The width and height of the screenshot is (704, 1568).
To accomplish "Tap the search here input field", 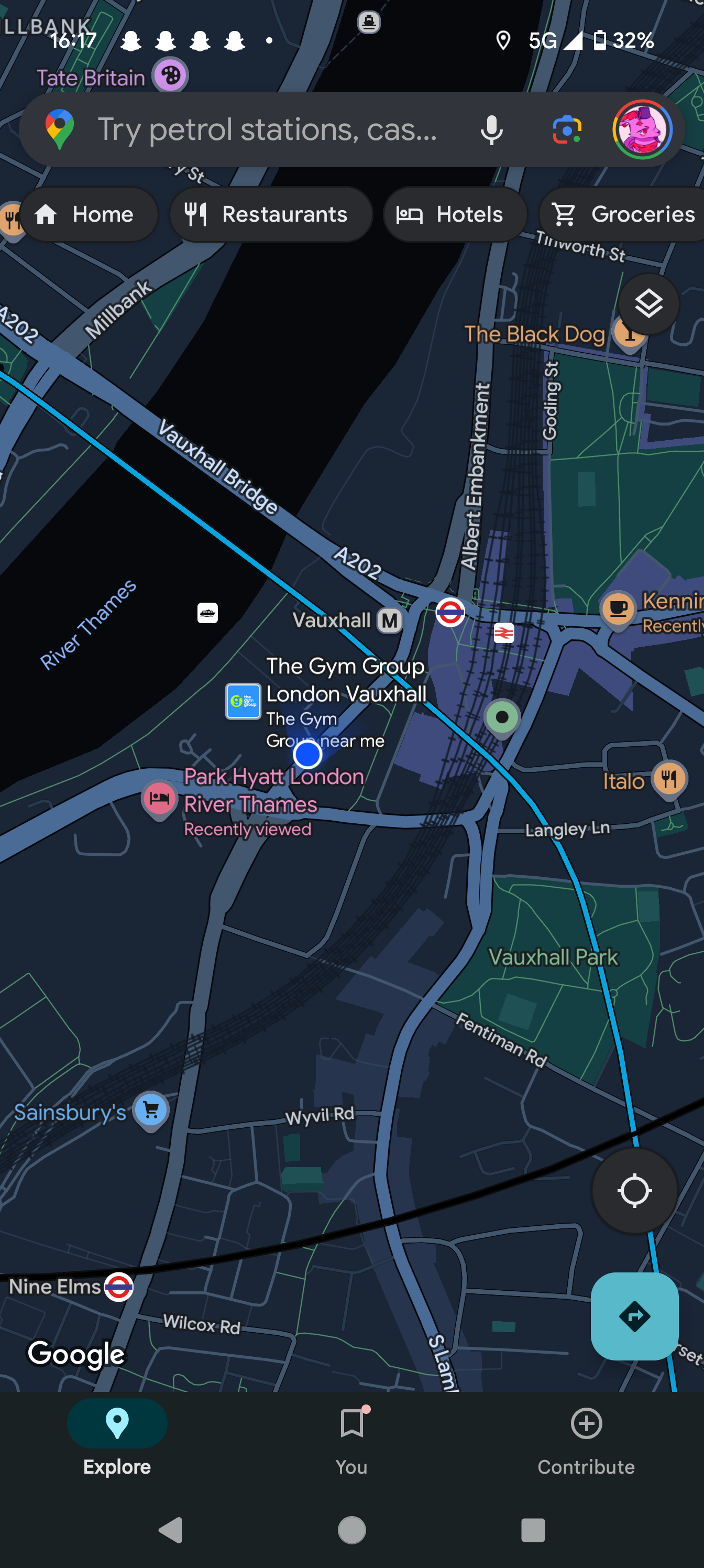I will 268,129.
